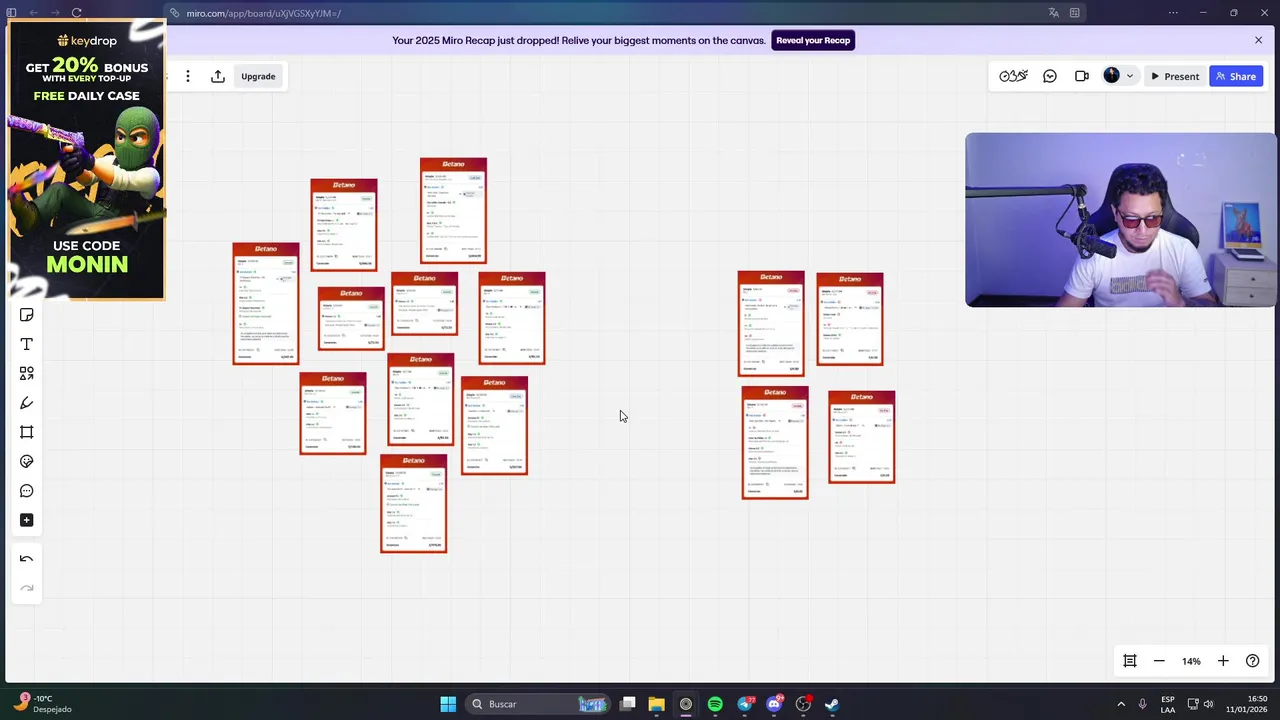Select the leftmost Betano card
Screen dimensions: 1280x720
tap(266, 303)
